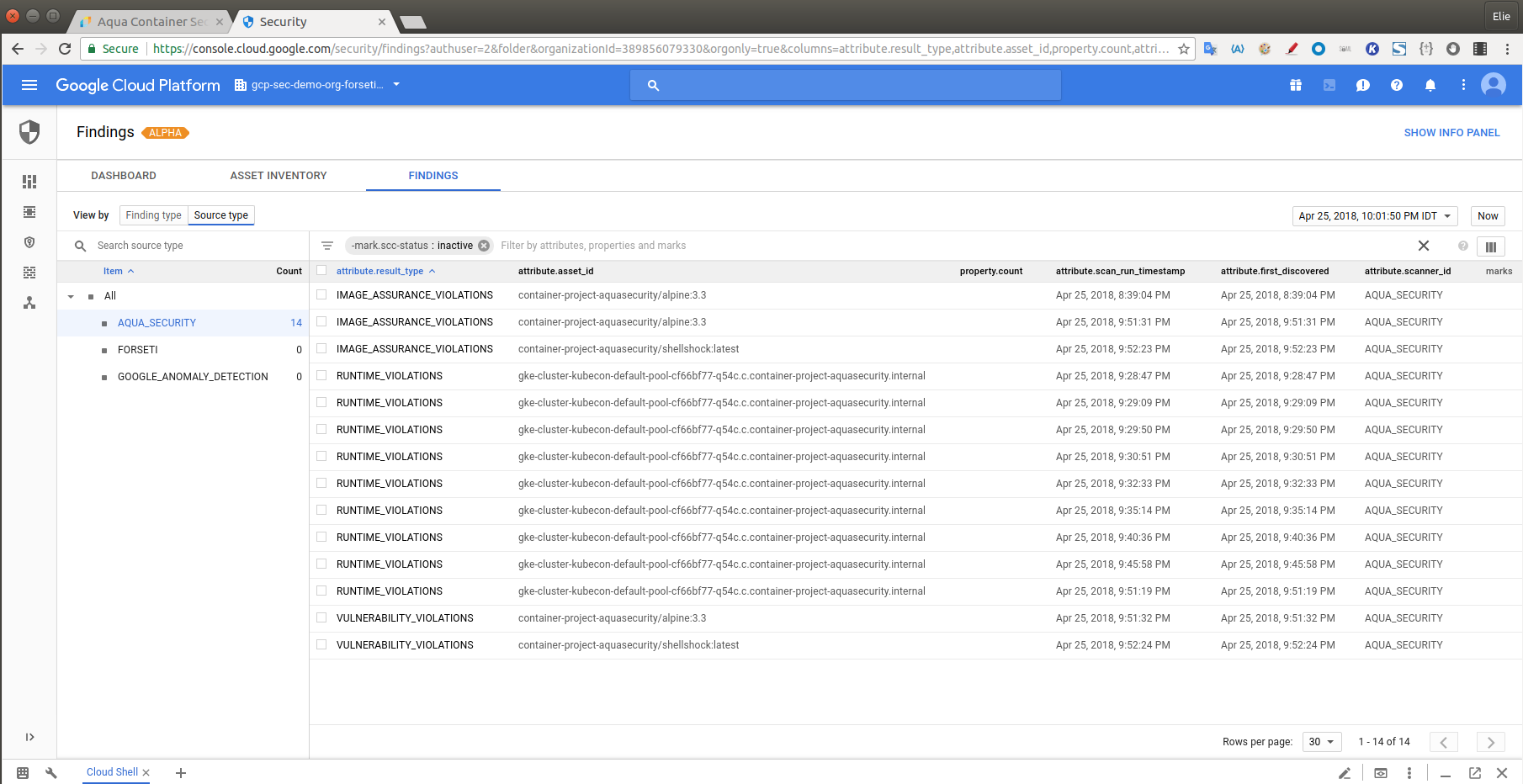Open the user account avatar
Viewport: 1523px width, 784px height.
[x=1494, y=85]
